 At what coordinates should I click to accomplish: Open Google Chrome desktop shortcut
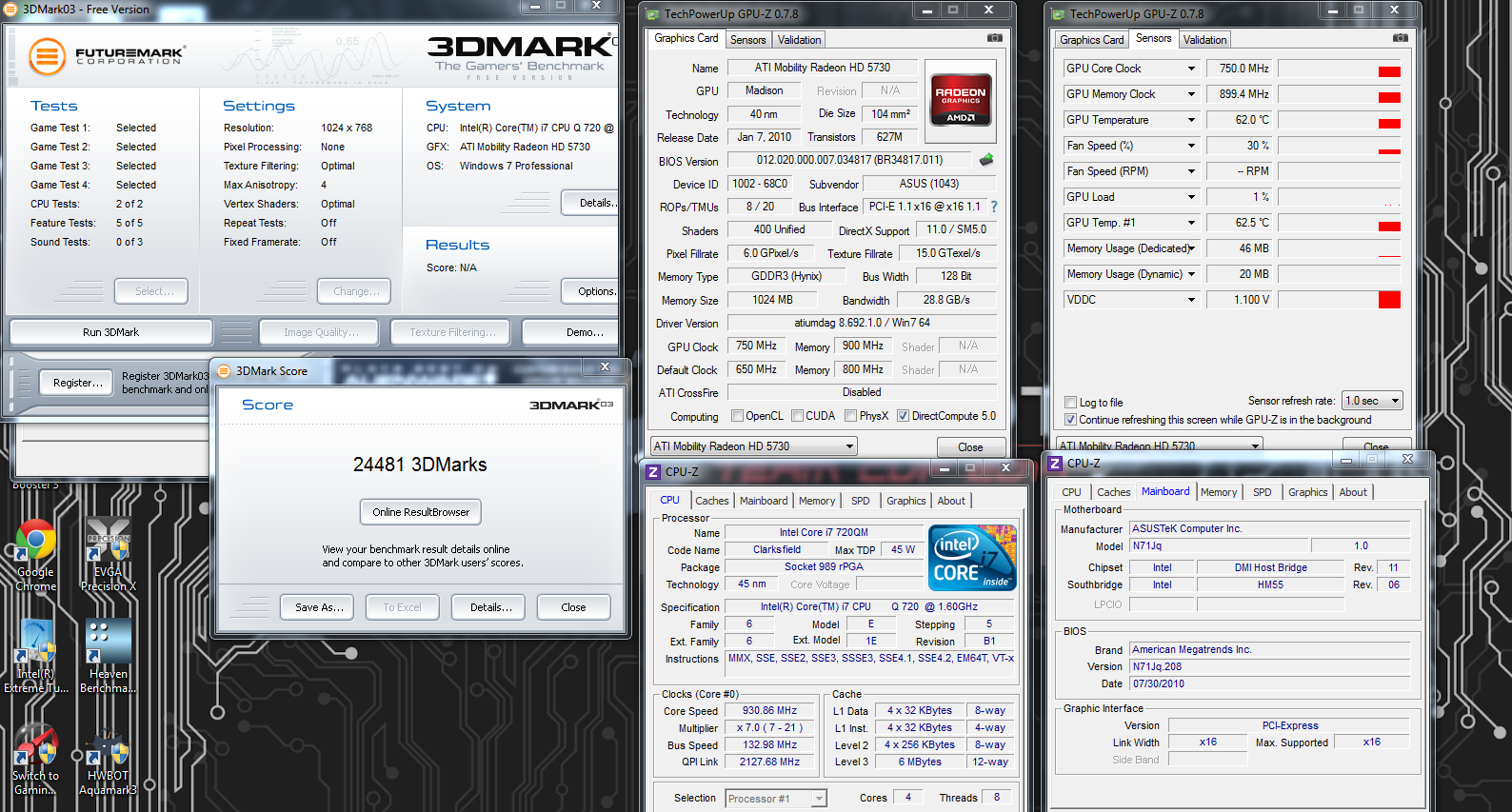point(35,557)
